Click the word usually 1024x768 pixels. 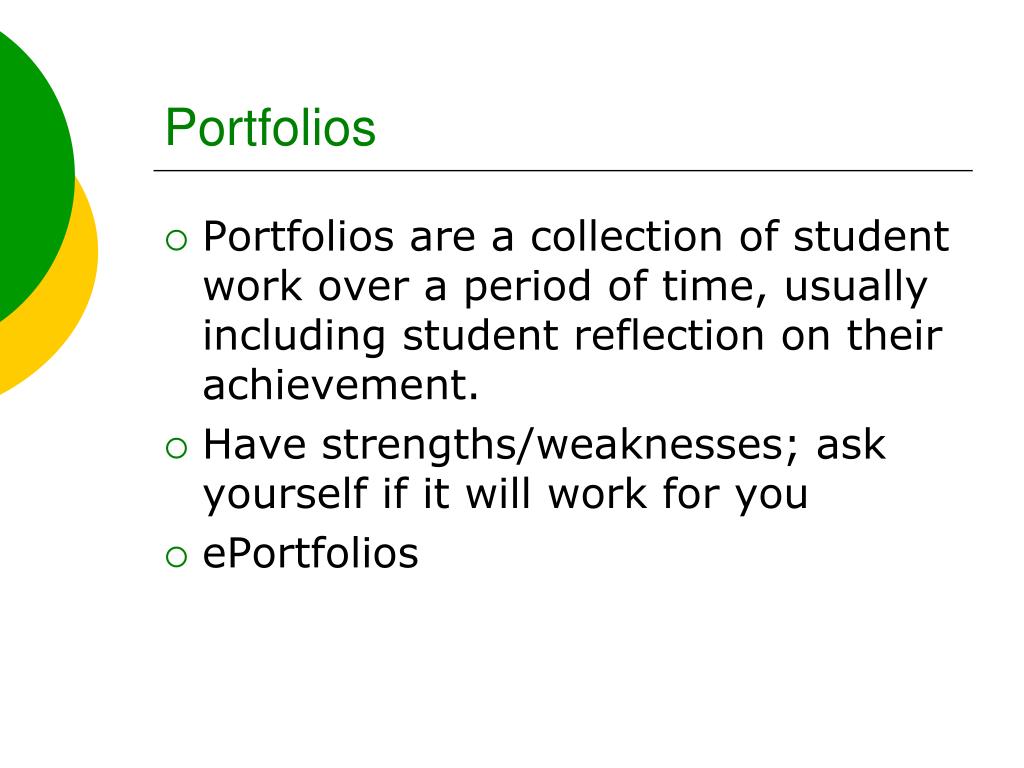[x=856, y=287]
